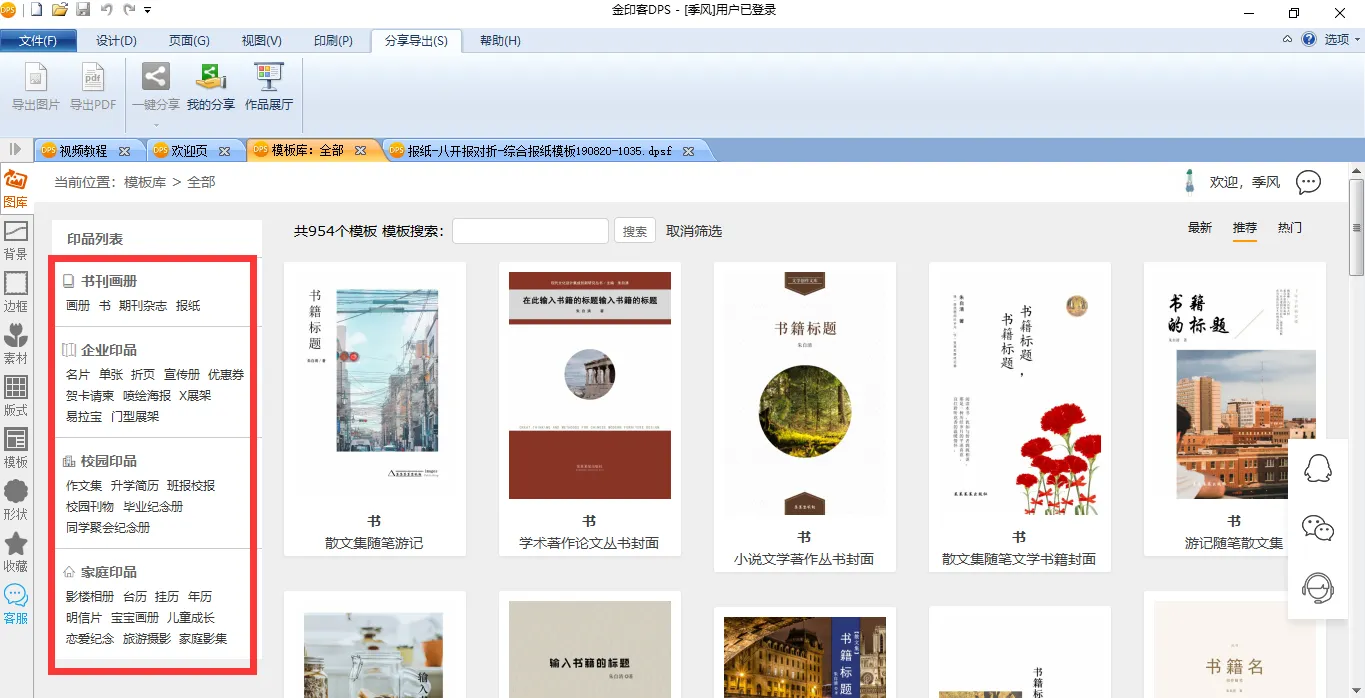Click the Export Image (导出图片) icon

36,78
